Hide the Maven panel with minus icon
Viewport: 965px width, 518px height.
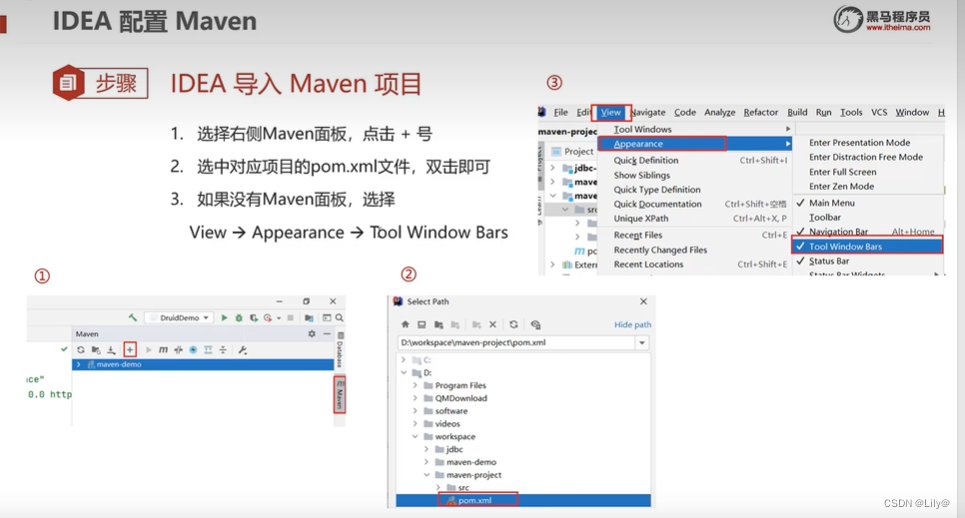(327, 333)
